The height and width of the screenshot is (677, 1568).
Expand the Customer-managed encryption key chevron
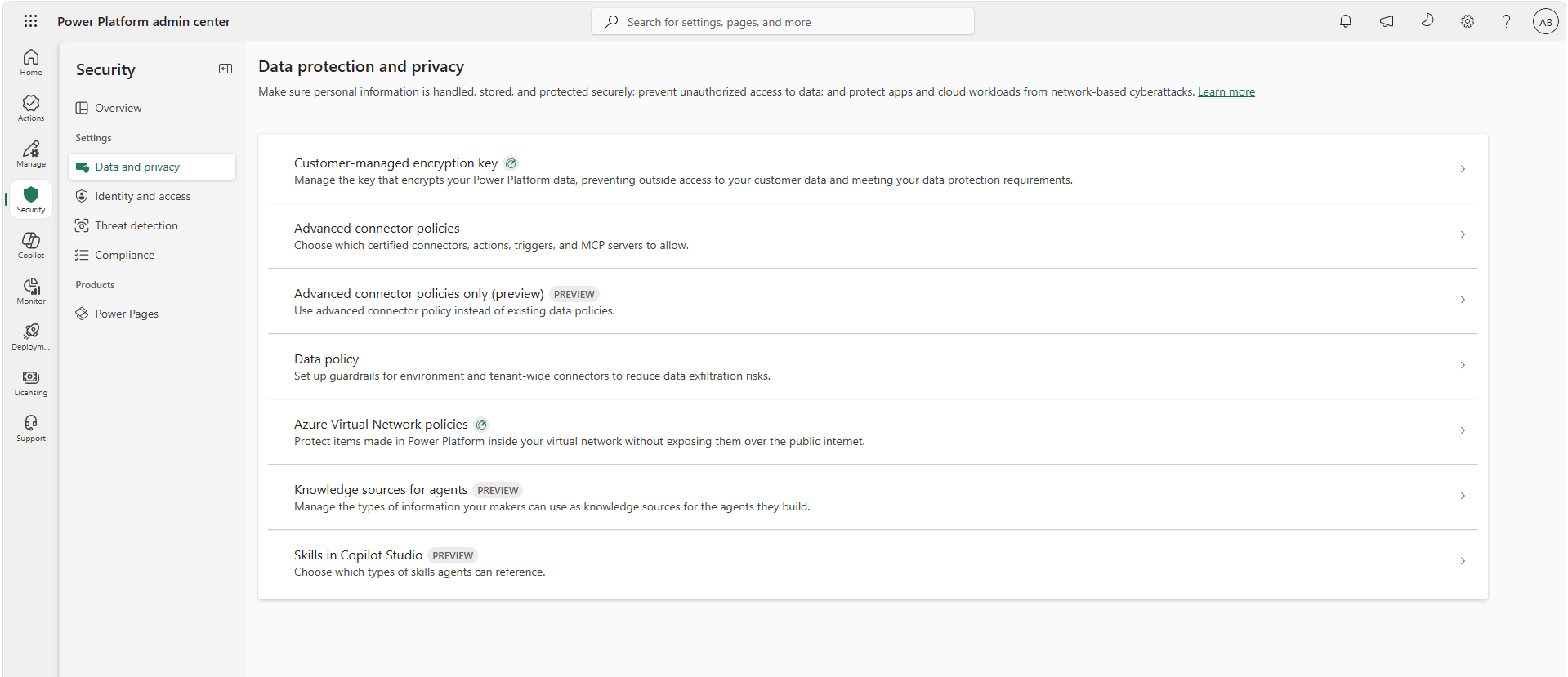(x=1463, y=169)
